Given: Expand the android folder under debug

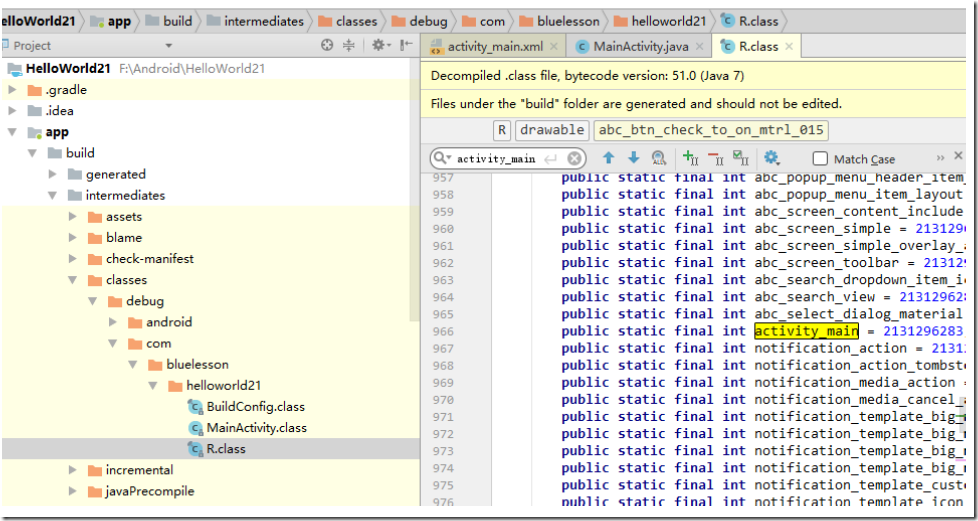Looking at the screenshot, I should click(x=113, y=323).
